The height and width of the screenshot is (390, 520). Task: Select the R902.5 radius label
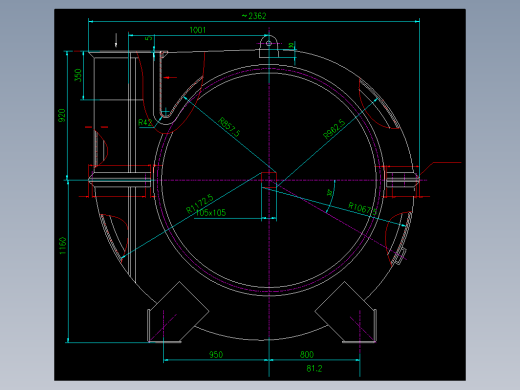[x=334, y=129]
